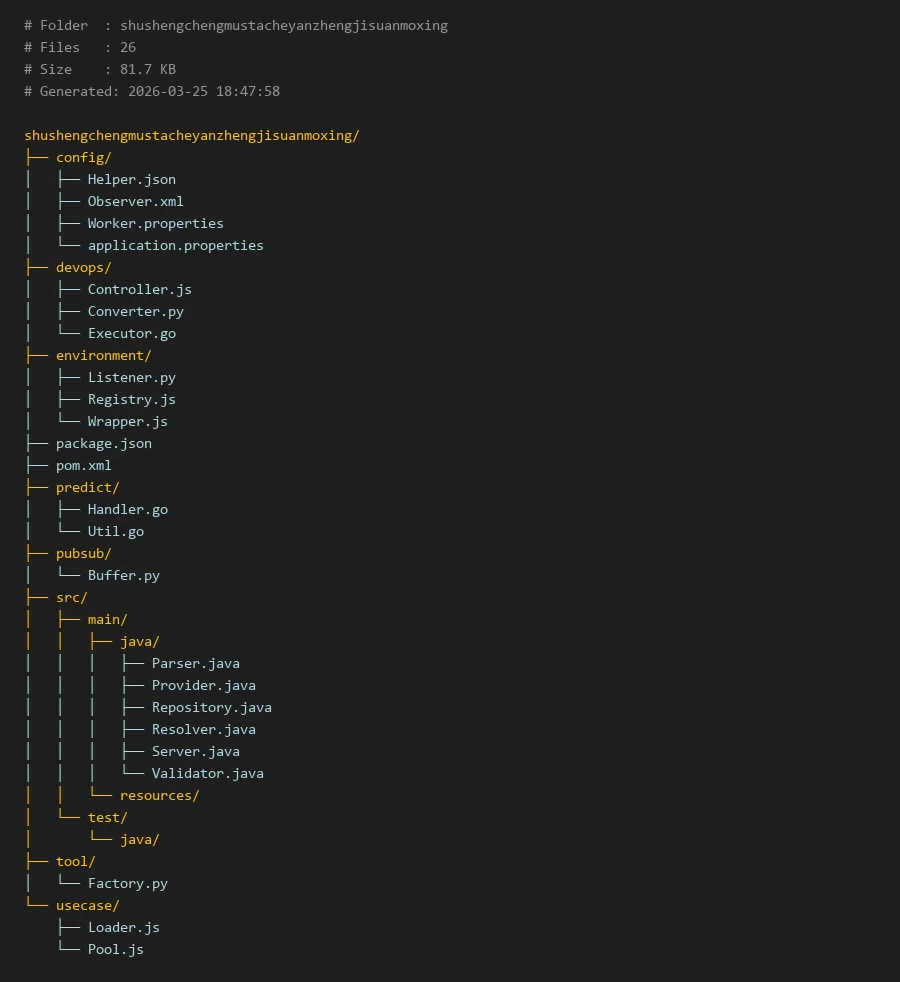Open Controller.js in devops

point(139,289)
